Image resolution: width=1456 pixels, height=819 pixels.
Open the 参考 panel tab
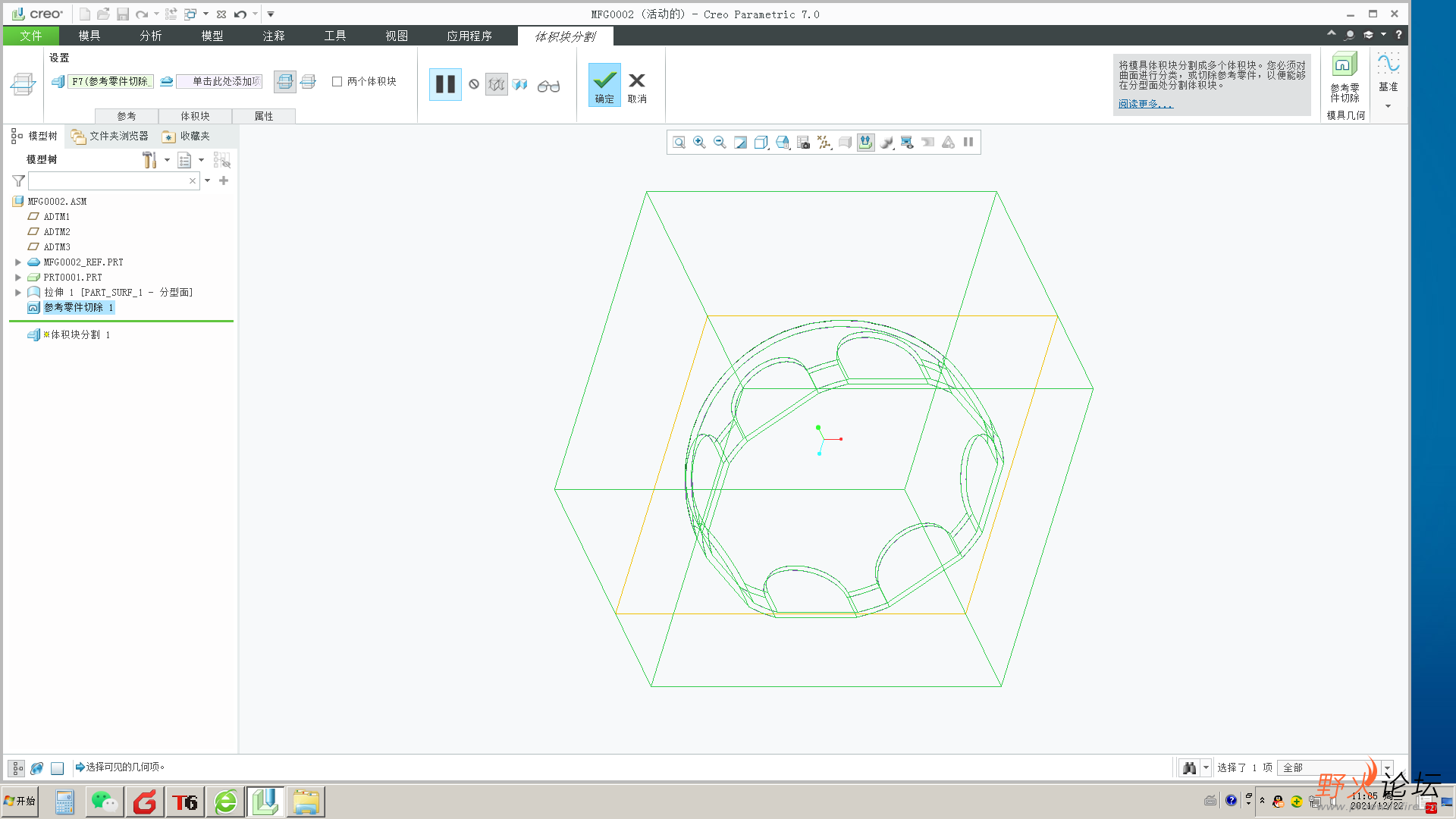[127, 116]
